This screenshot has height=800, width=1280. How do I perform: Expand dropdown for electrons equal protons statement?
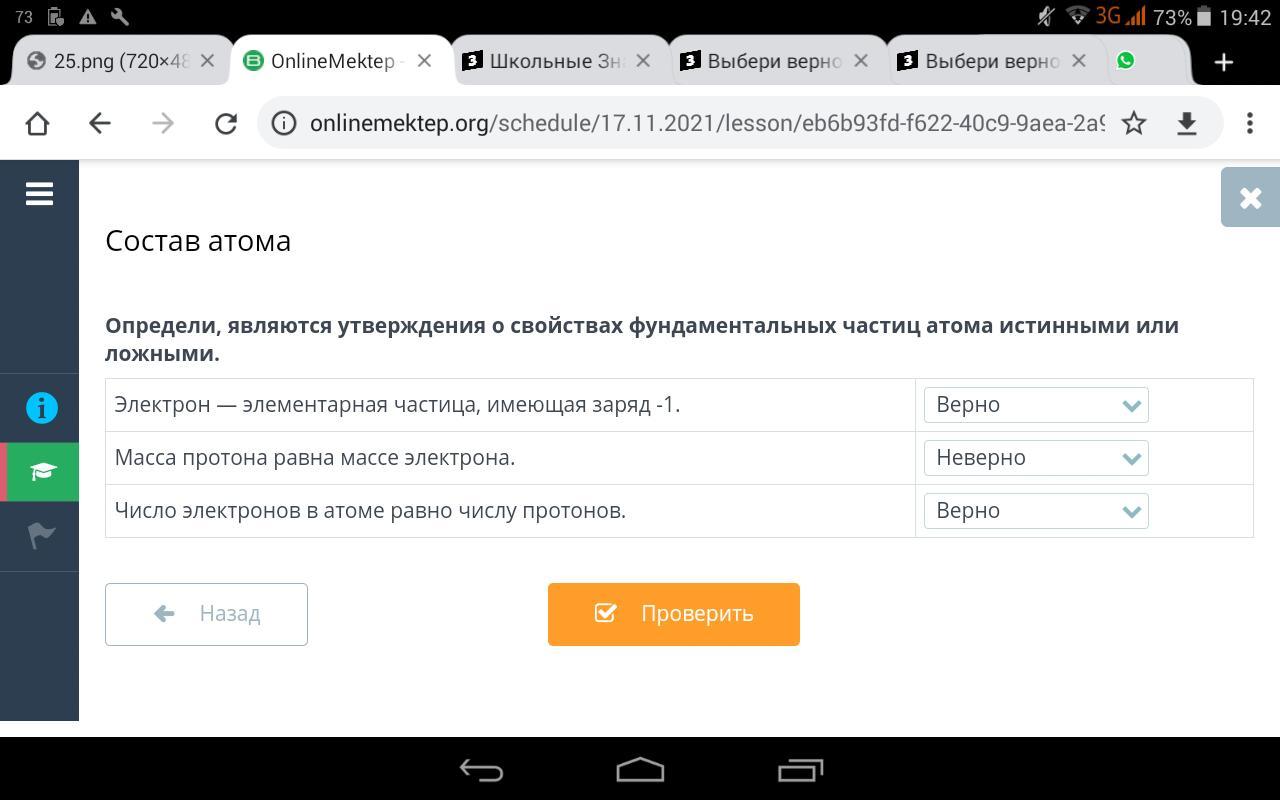[x=1036, y=511]
